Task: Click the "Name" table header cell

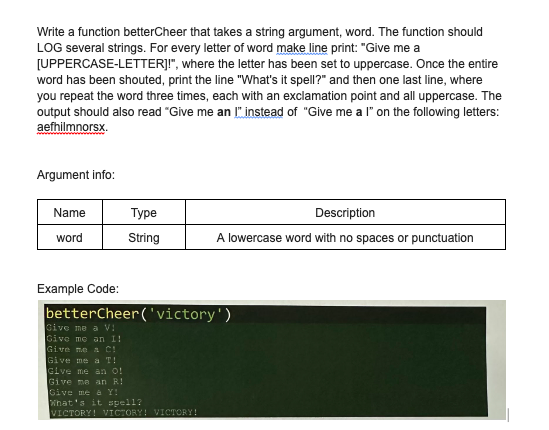Action: click(70, 213)
